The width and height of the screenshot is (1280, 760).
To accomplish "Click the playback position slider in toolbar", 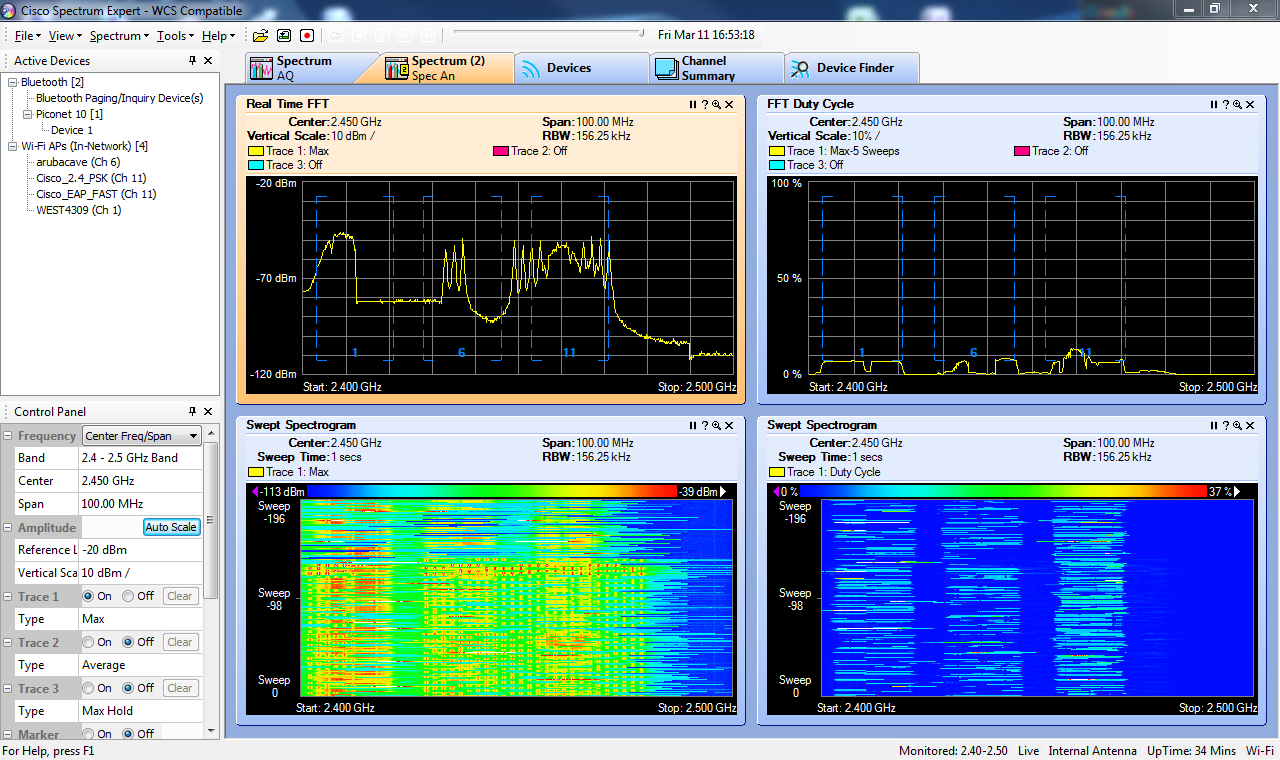I will (x=640, y=33).
